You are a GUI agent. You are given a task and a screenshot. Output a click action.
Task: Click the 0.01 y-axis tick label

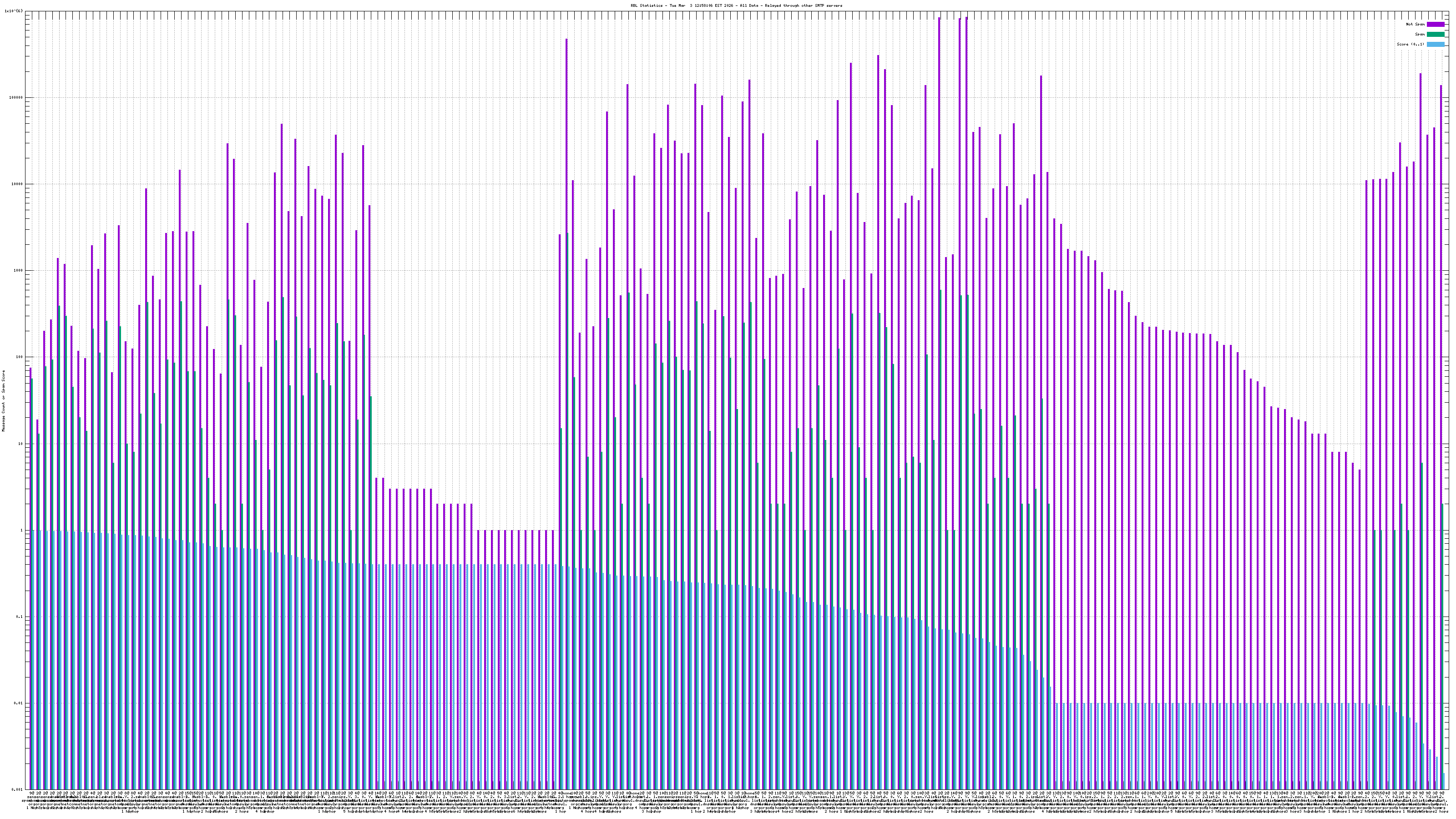click(x=18, y=703)
